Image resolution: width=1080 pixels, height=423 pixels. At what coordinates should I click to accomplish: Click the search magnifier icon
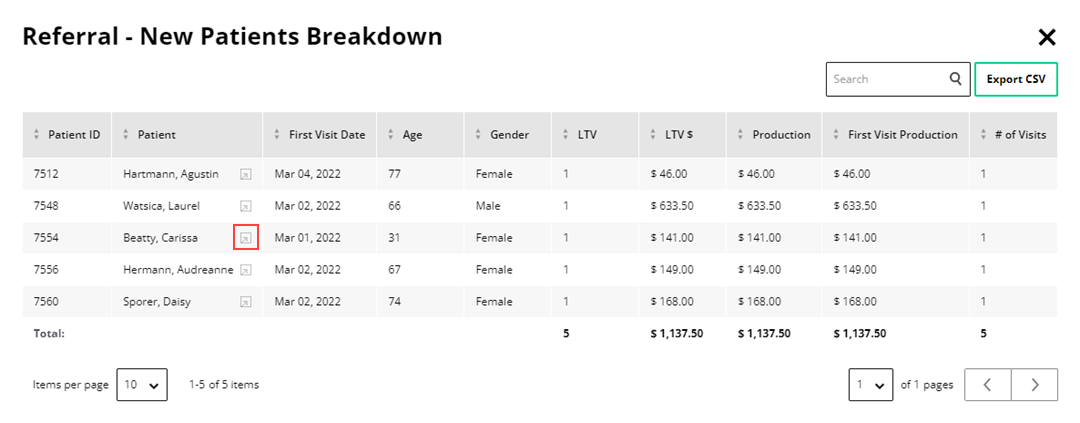(x=956, y=79)
